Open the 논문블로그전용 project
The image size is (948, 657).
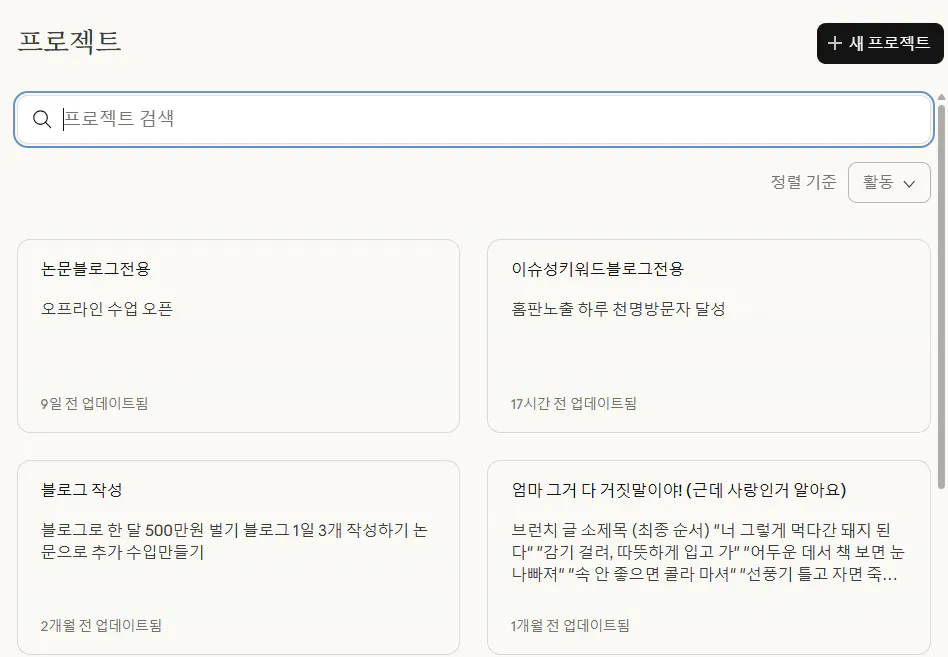pyautogui.click(x=237, y=334)
